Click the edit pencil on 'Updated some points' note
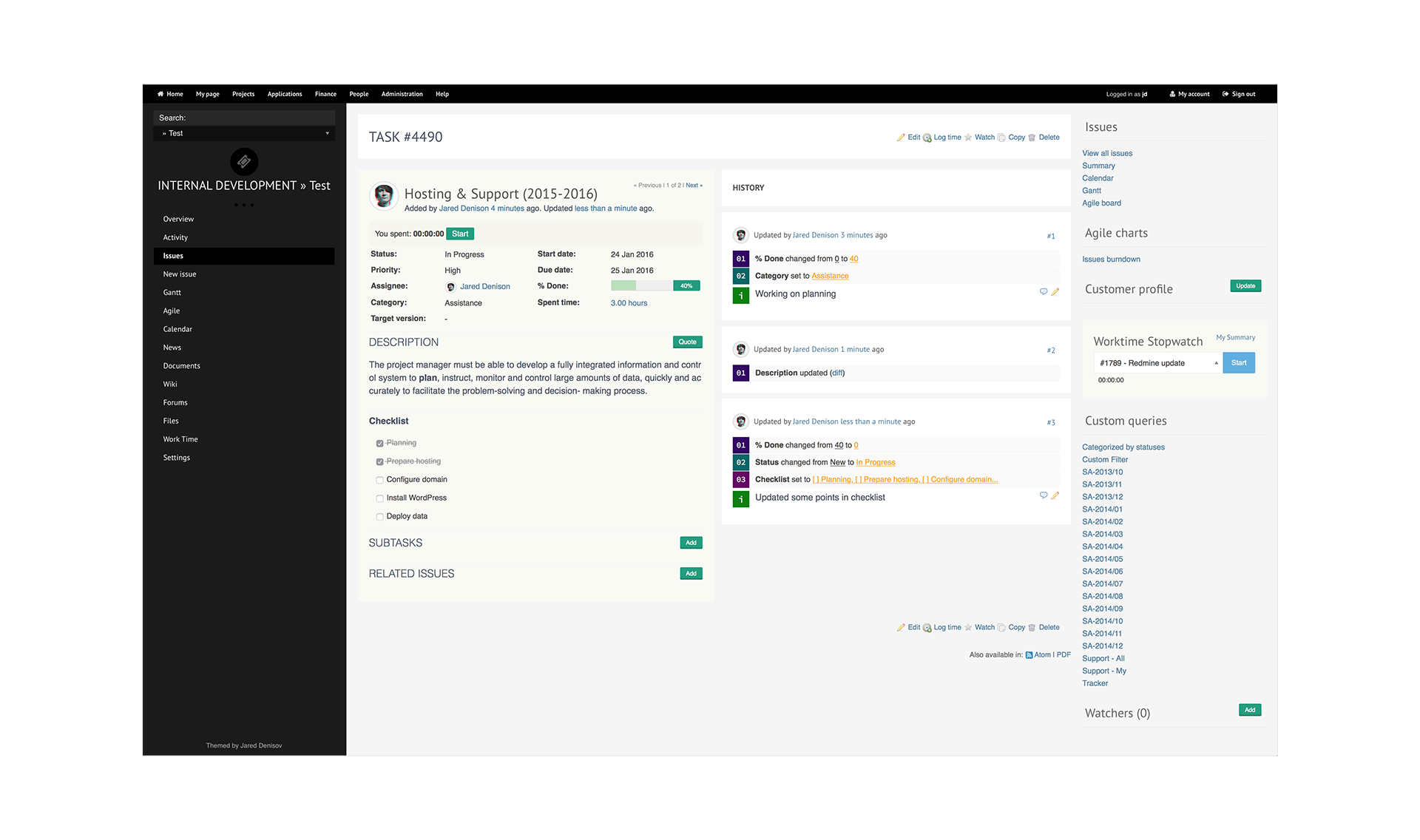 click(1055, 495)
